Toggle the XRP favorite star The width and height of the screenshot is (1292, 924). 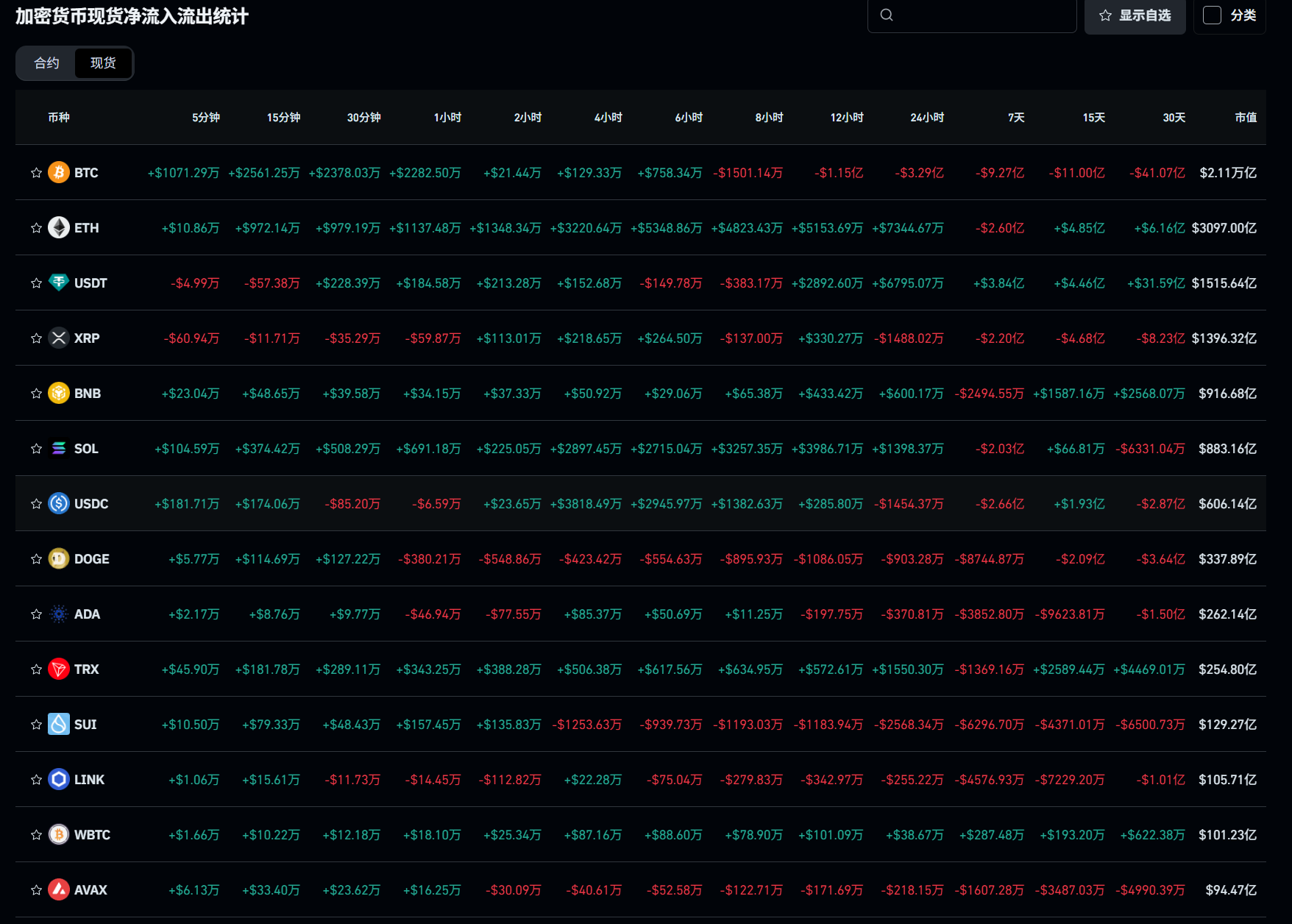(36, 338)
